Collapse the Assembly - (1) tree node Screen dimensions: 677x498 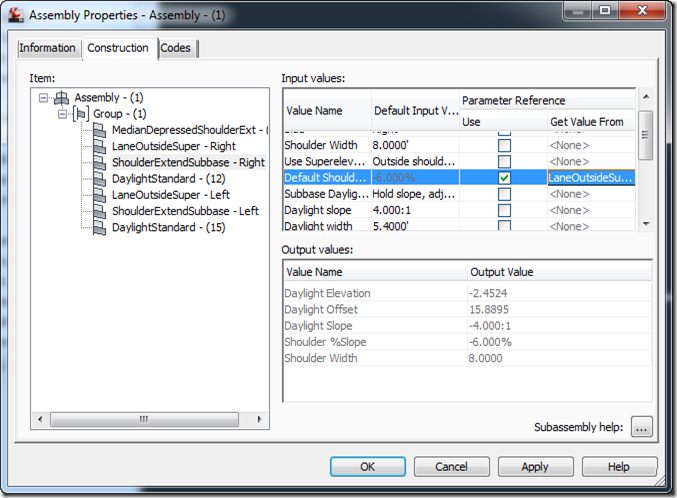click(43, 98)
